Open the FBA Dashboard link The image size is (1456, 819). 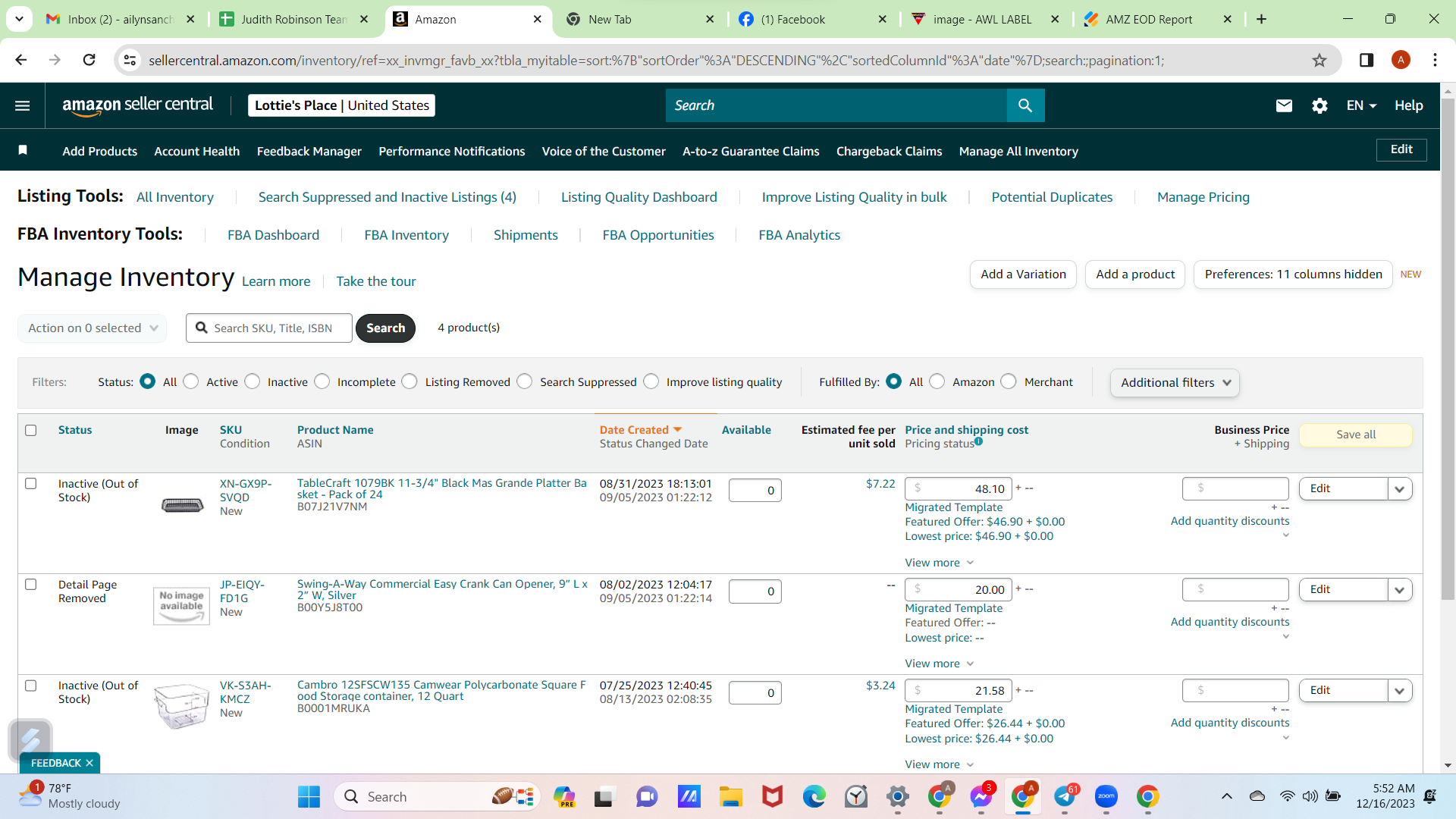coord(273,235)
